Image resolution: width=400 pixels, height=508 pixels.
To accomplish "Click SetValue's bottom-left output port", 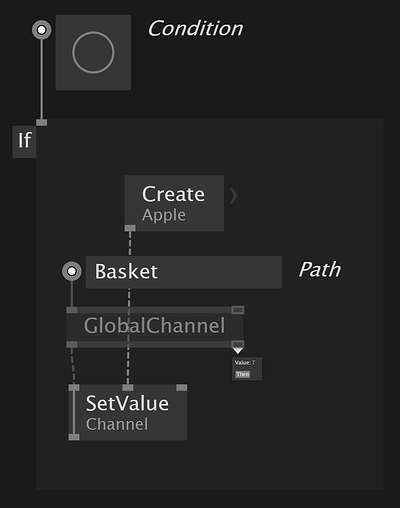I will (74, 437).
